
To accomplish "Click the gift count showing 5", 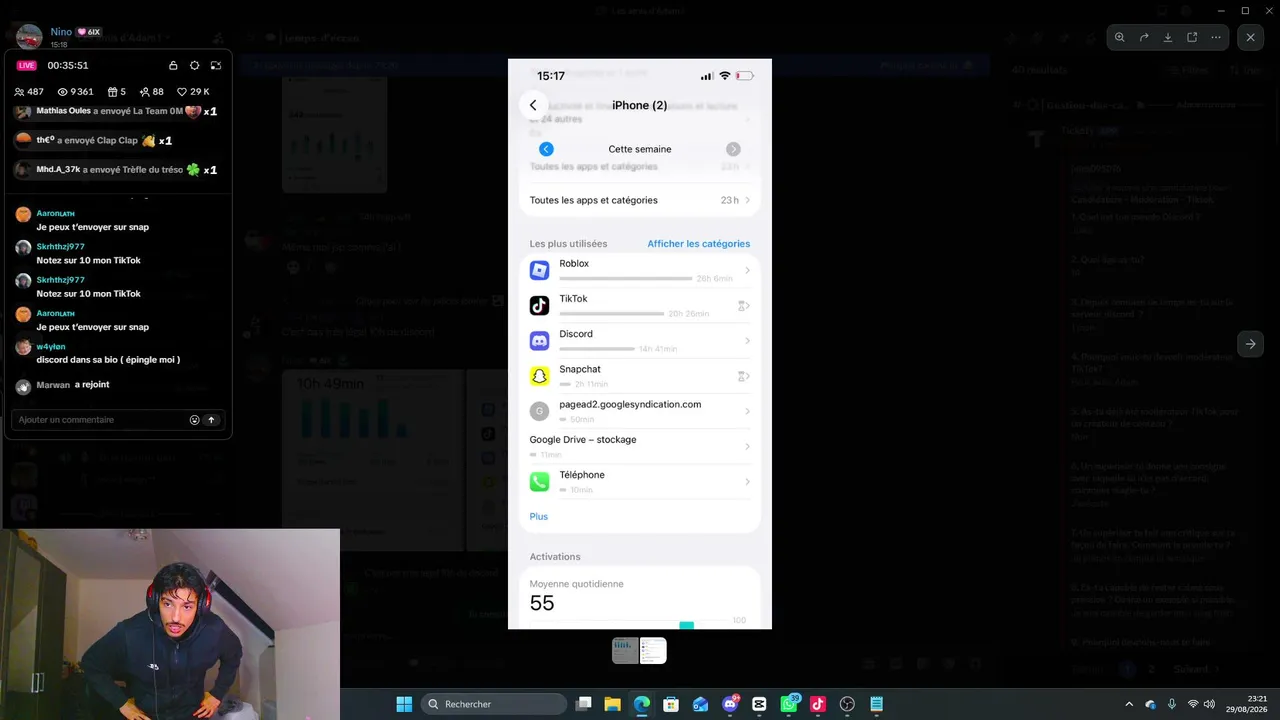I will pyautogui.click(x=117, y=92).
